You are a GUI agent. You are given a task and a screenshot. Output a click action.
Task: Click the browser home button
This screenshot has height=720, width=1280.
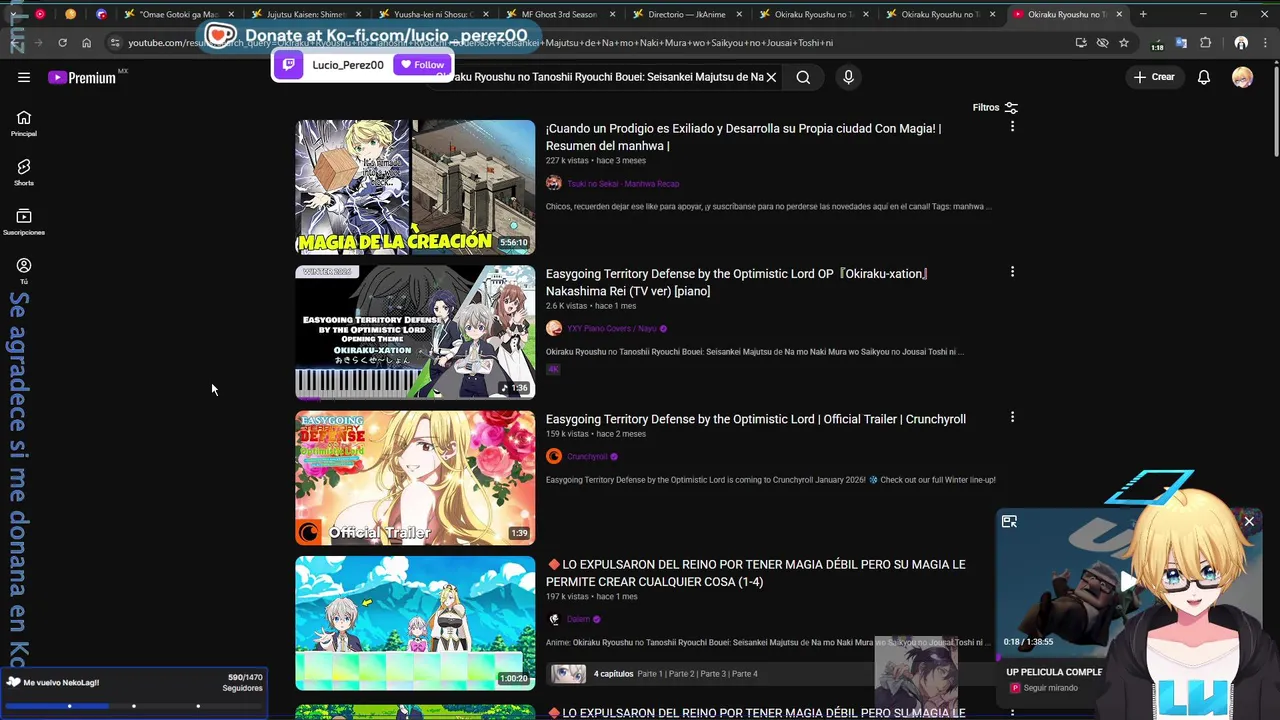(86, 43)
